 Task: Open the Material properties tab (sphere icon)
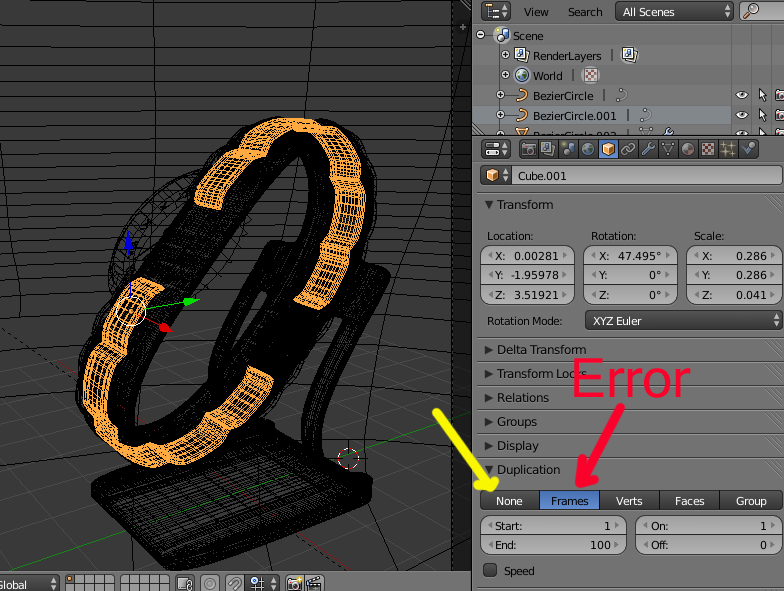[688, 149]
